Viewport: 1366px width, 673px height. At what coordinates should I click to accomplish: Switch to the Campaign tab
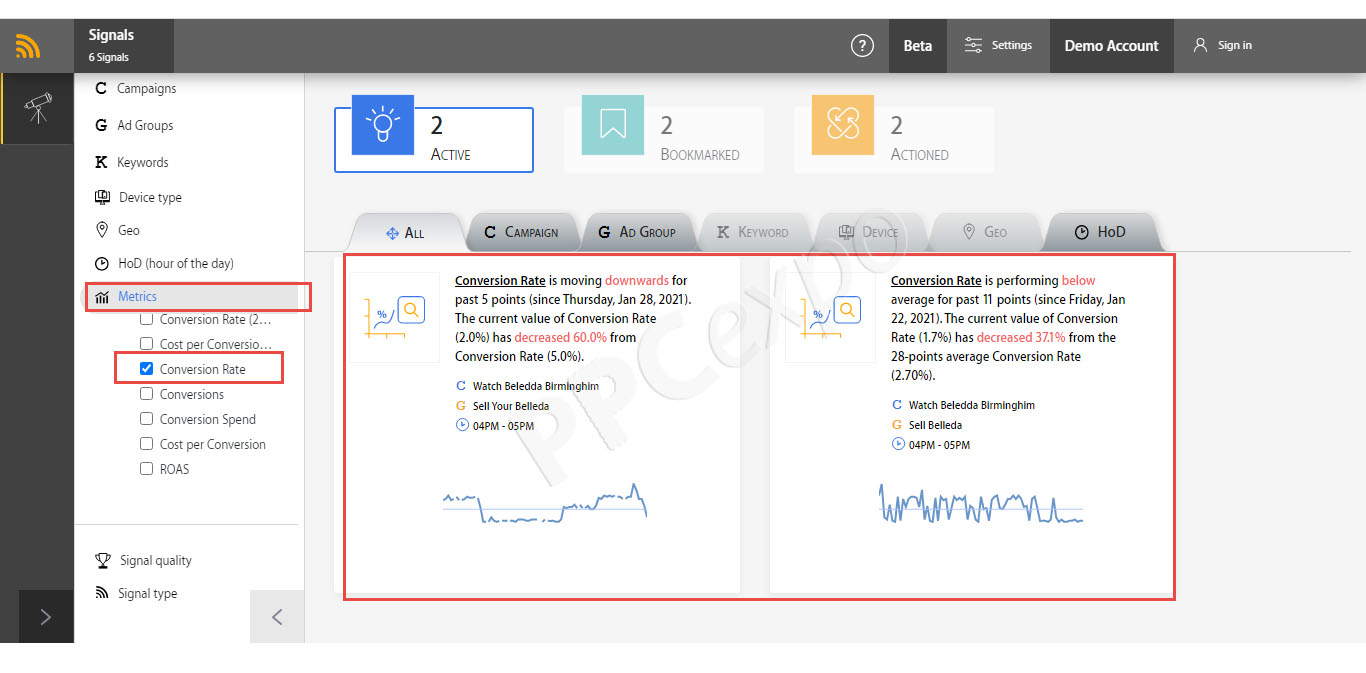pyautogui.click(x=521, y=232)
